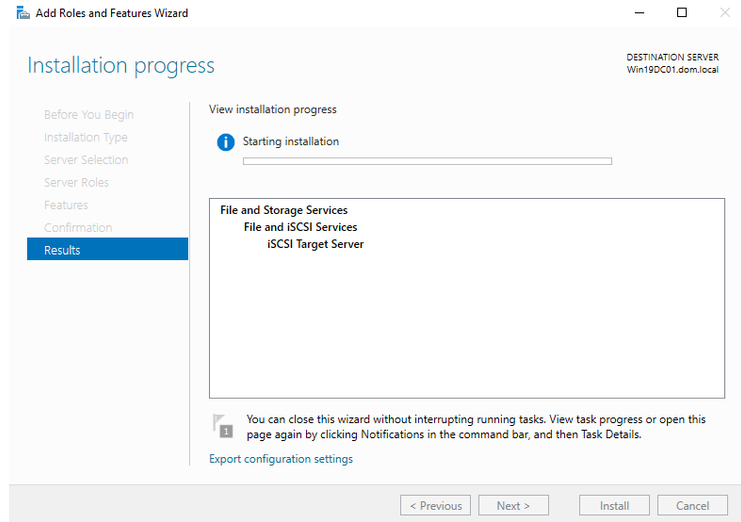Image resolution: width=741 pixels, height=522 pixels.
Task: Maximize the wizard window
Action: click(x=681, y=13)
